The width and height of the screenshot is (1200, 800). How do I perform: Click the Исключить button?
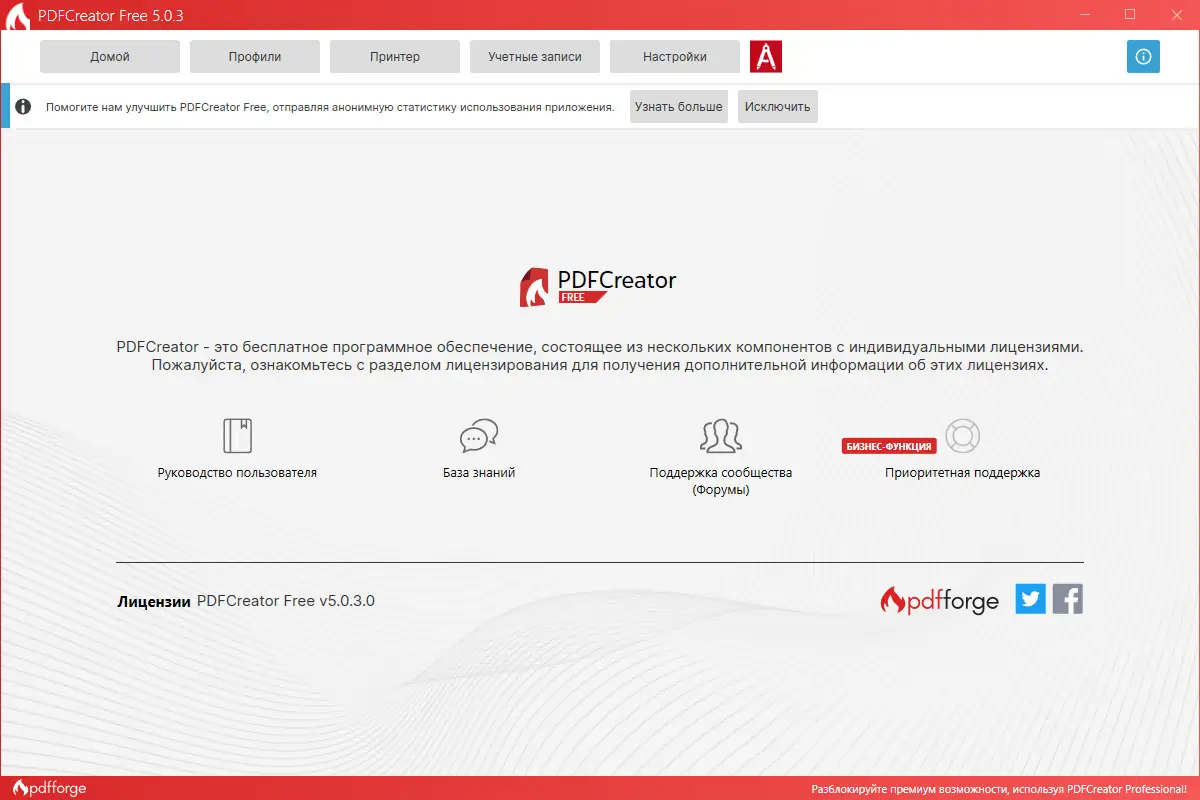point(778,106)
